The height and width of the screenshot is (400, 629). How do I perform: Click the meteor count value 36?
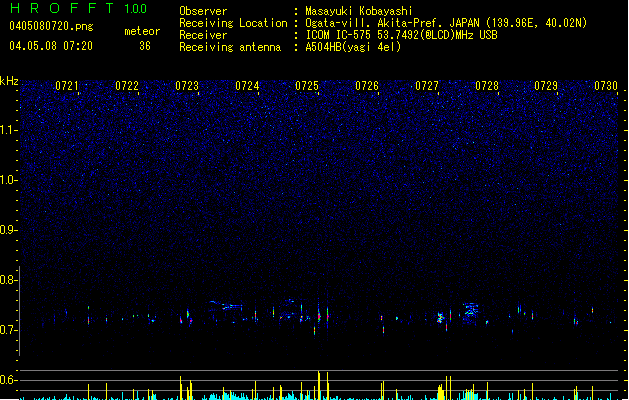pos(145,46)
